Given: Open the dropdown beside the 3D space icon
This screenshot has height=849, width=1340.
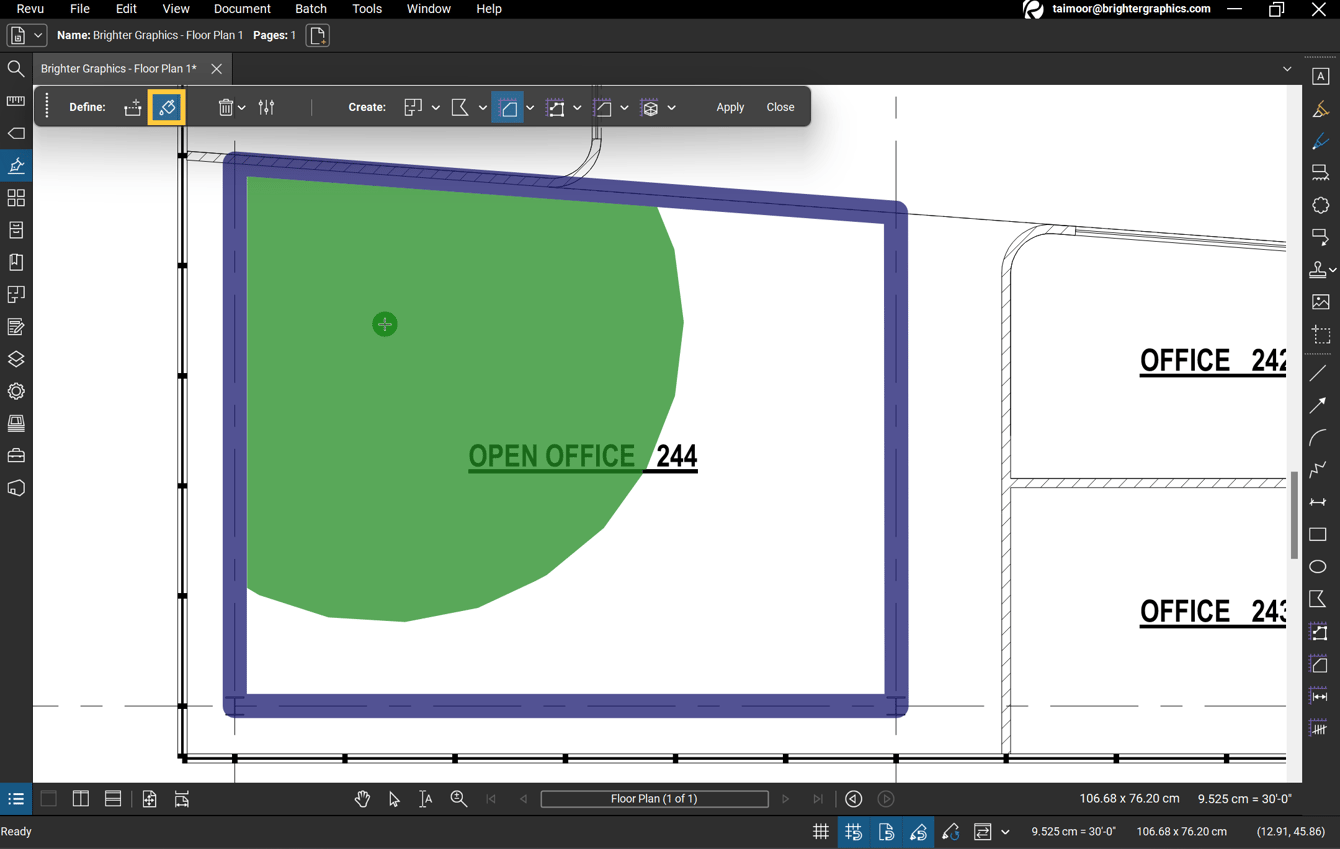Looking at the screenshot, I should pyautogui.click(x=671, y=107).
